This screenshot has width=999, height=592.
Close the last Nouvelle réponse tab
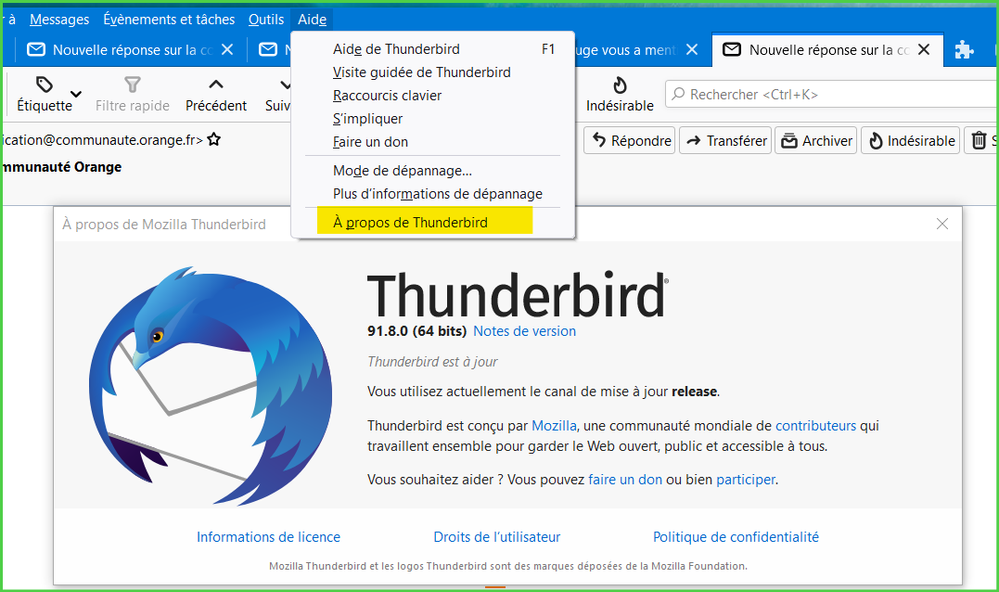click(924, 50)
